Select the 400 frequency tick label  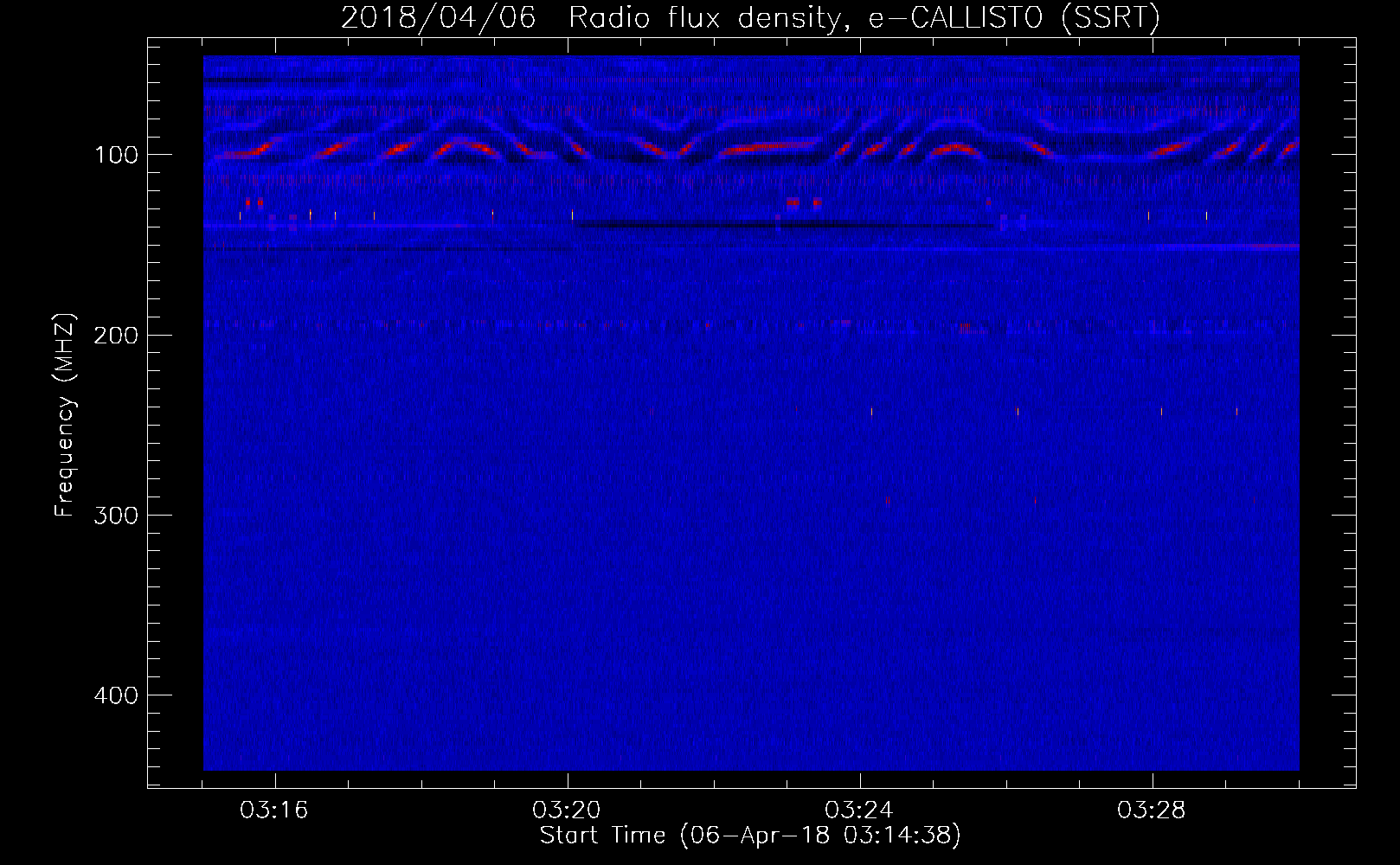116,695
